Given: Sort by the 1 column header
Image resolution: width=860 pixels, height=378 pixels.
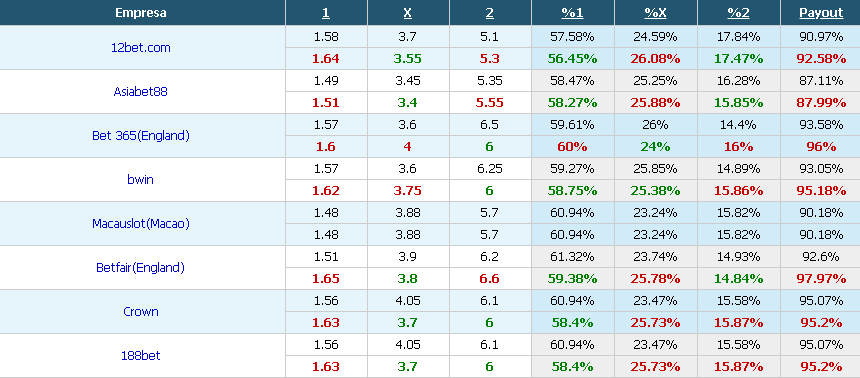Looking at the screenshot, I should 326,13.
